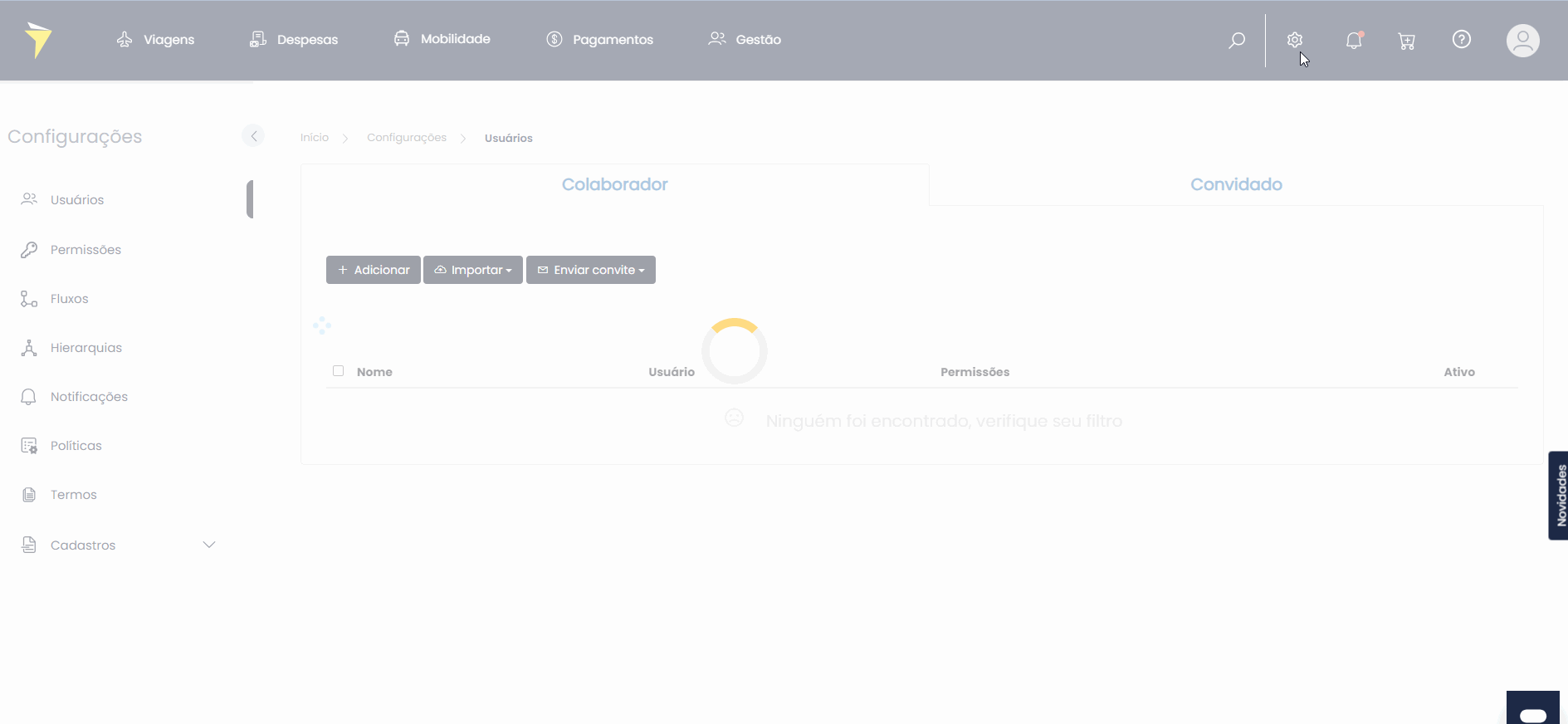Click the Cadastros file icon
The height and width of the screenshot is (724, 1568).
point(29,545)
